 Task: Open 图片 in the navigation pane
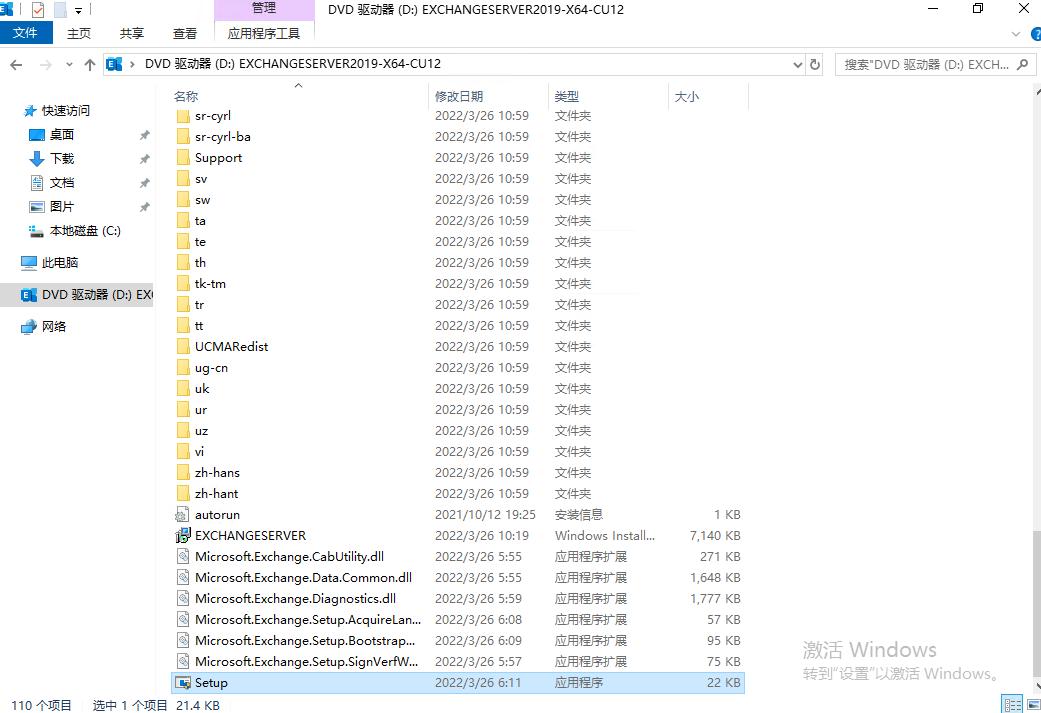[62, 206]
